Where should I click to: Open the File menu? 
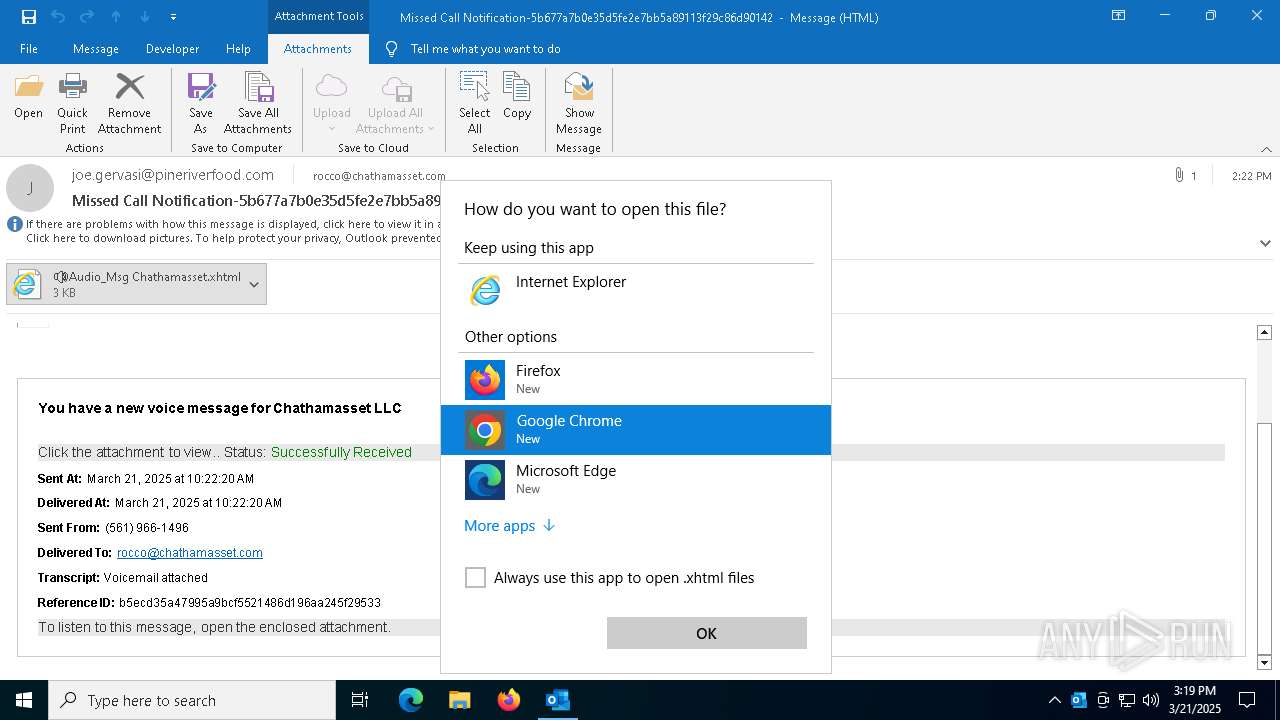[29, 49]
